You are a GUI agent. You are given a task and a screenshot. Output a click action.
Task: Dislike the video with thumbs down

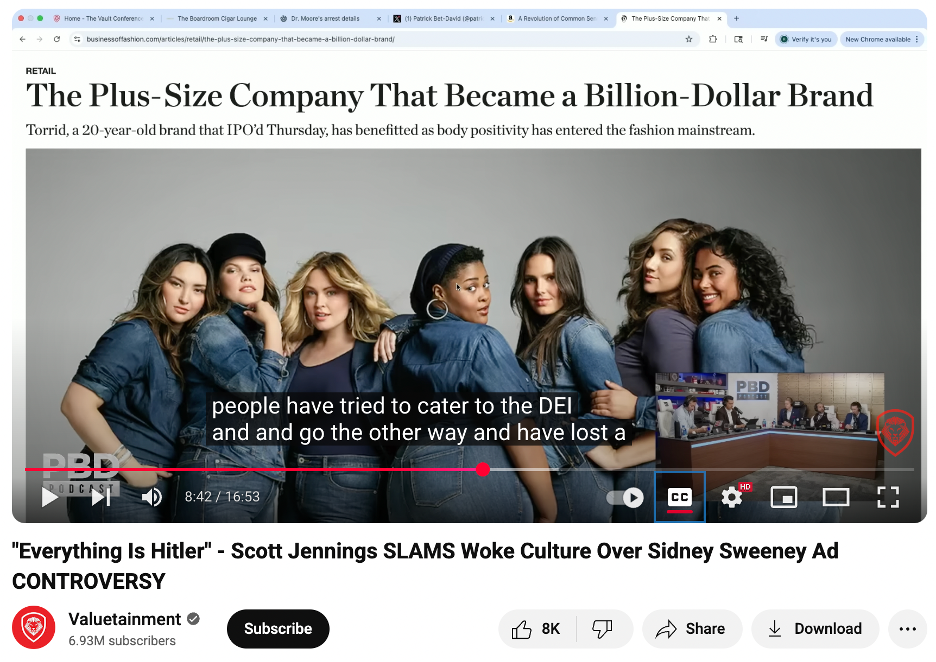tap(602, 629)
